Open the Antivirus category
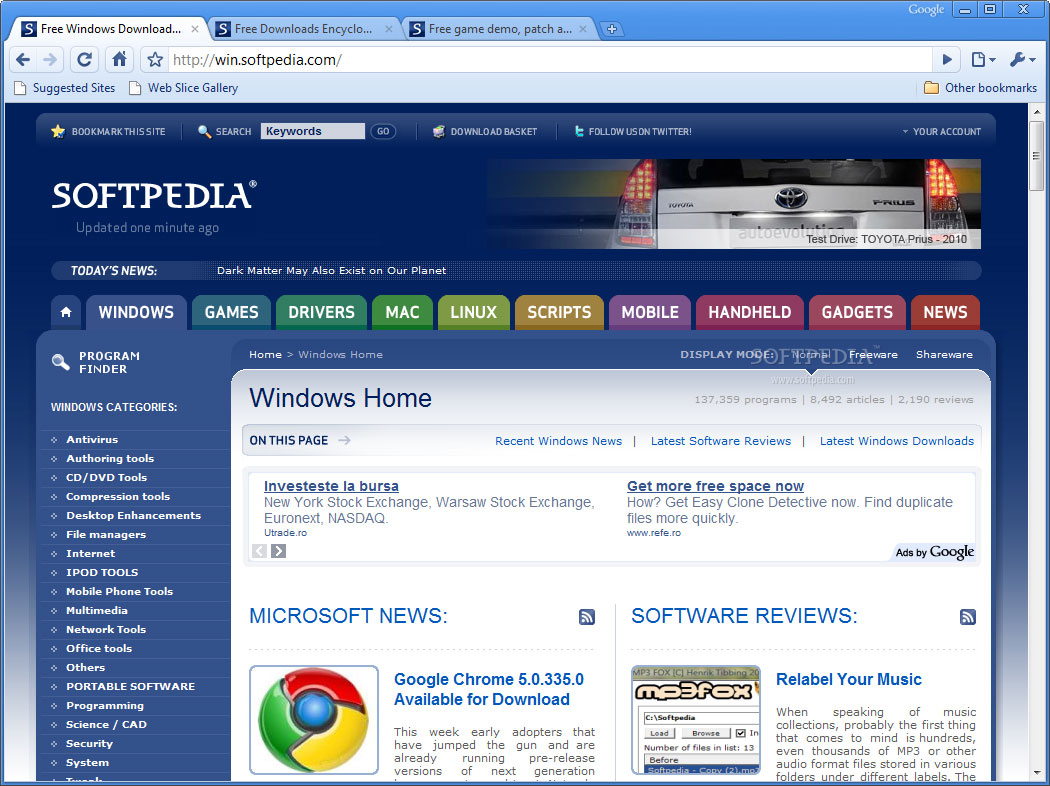Image resolution: width=1050 pixels, height=786 pixels. [x=92, y=439]
